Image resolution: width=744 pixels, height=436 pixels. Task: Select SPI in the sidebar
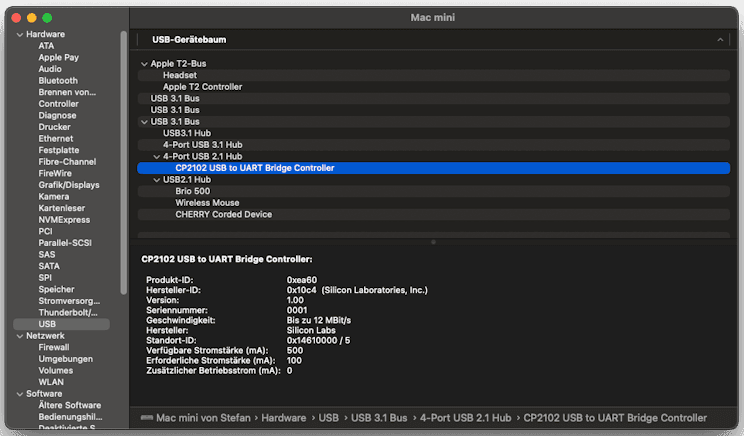pyautogui.click(x=45, y=278)
